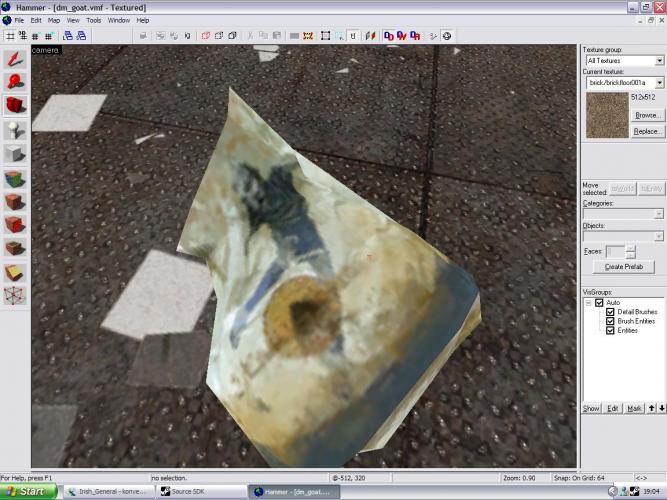Select the Block creation tool

(15, 154)
